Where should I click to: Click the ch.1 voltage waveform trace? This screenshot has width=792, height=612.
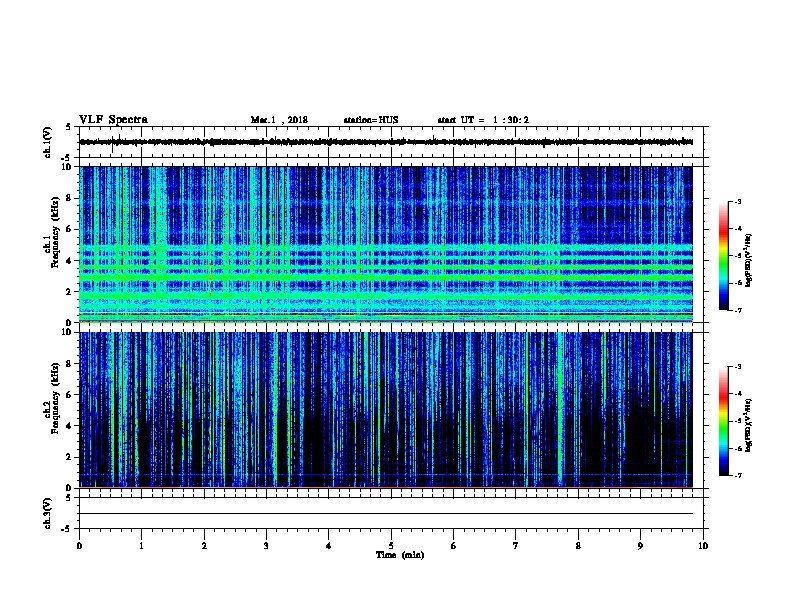tap(386, 142)
